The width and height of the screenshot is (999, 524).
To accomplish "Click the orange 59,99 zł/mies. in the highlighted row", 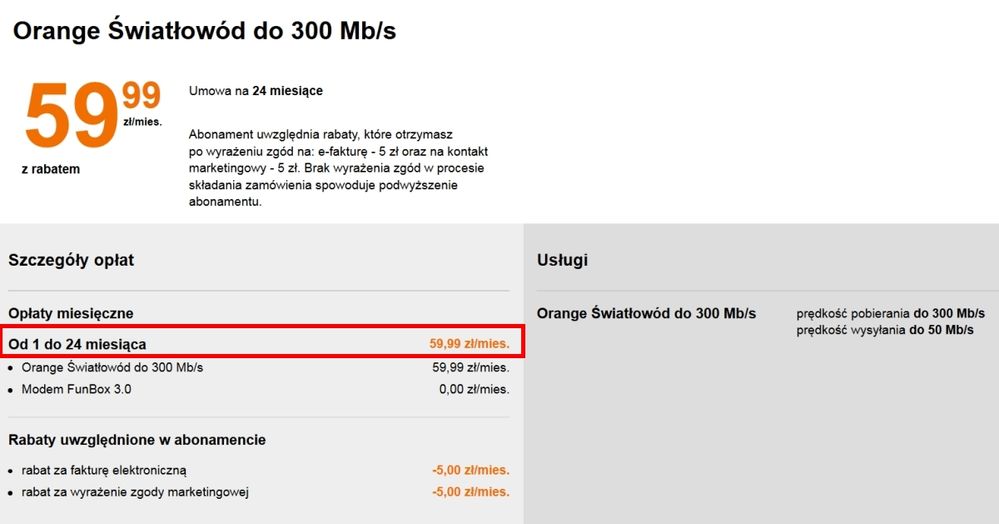I will point(469,344).
